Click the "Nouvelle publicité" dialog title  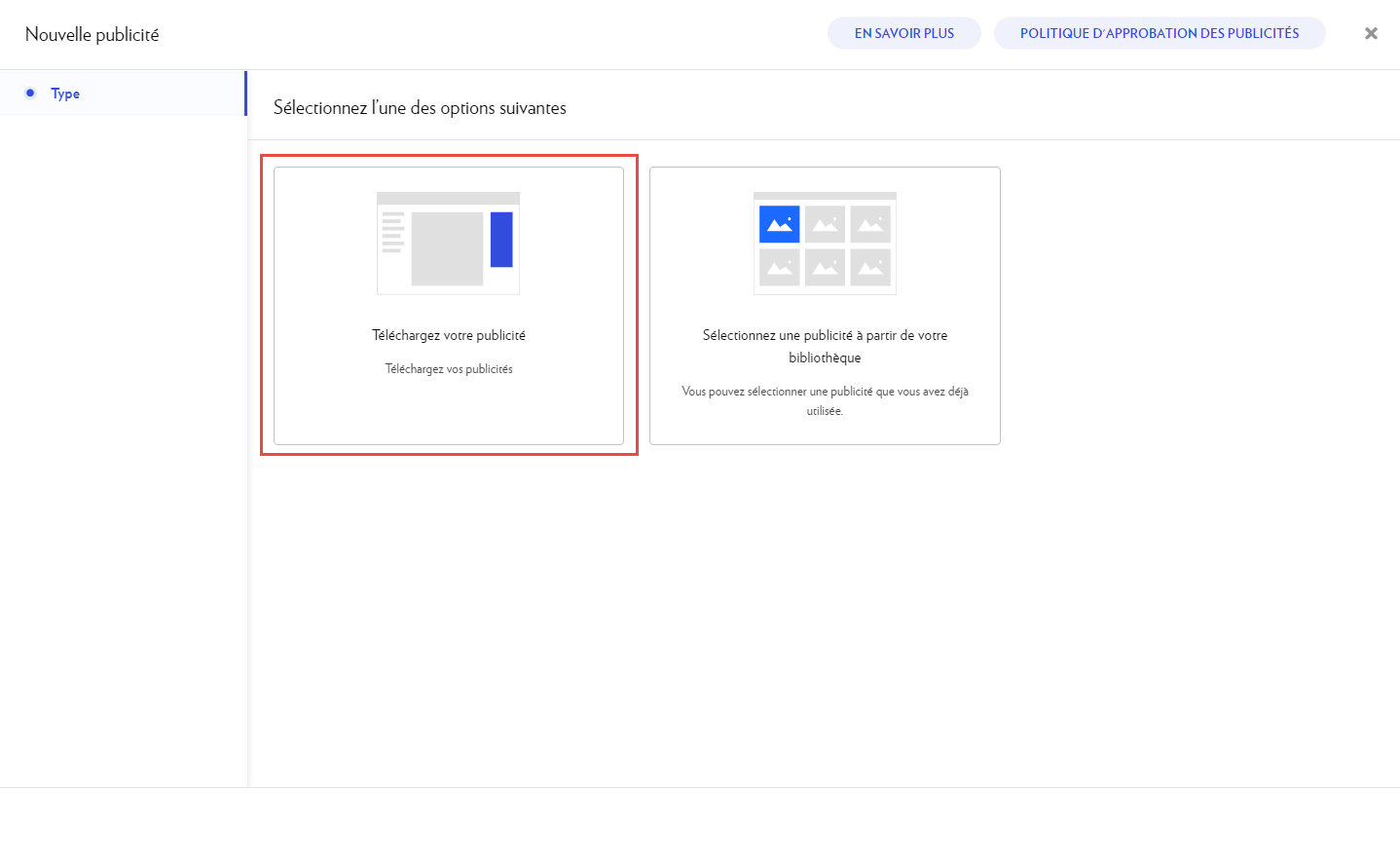(92, 34)
